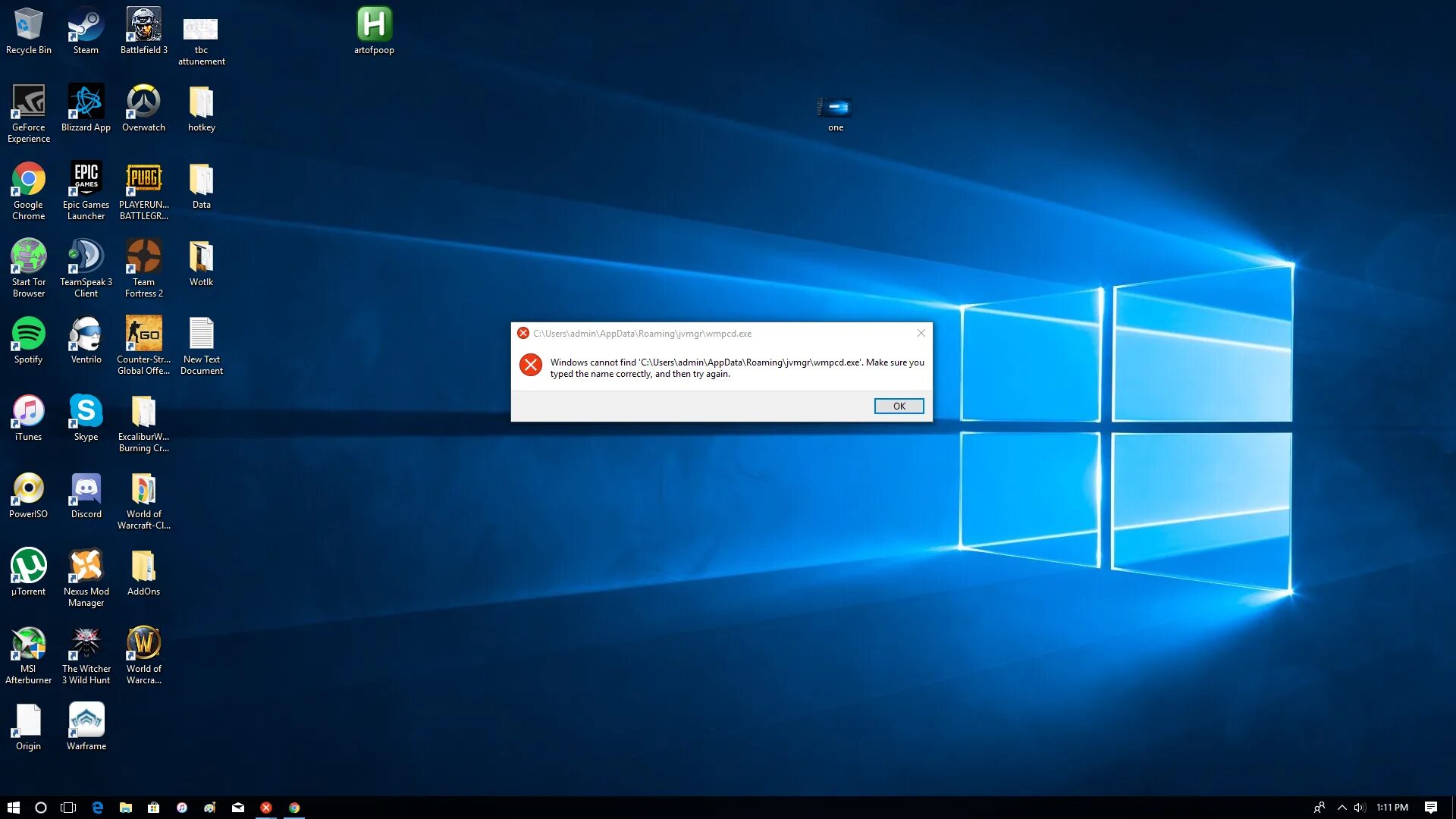The height and width of the screenshot is (819, 1456).
Task: Expand the hidden system tray icons
Action: 1341,808
